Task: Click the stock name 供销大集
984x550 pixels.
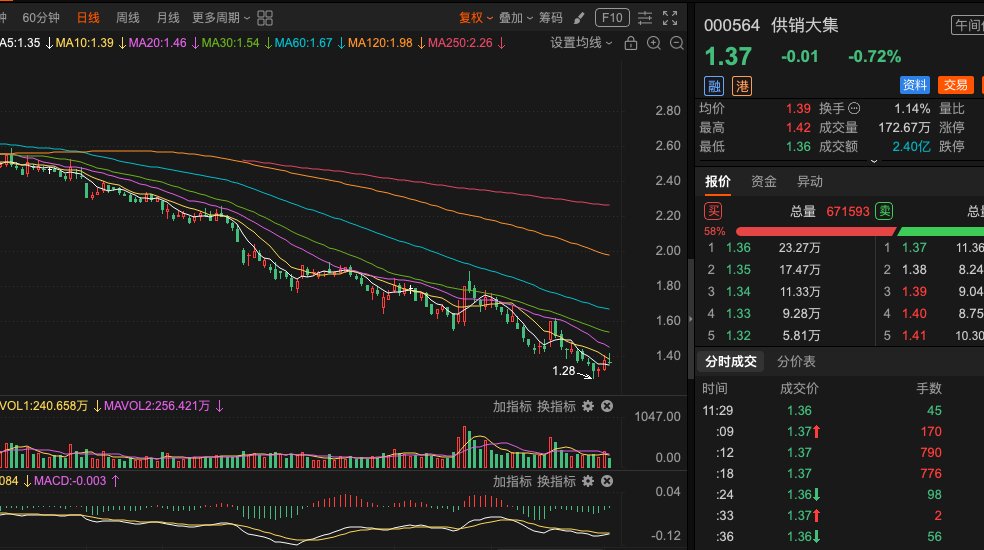Action: coord(805,25)
